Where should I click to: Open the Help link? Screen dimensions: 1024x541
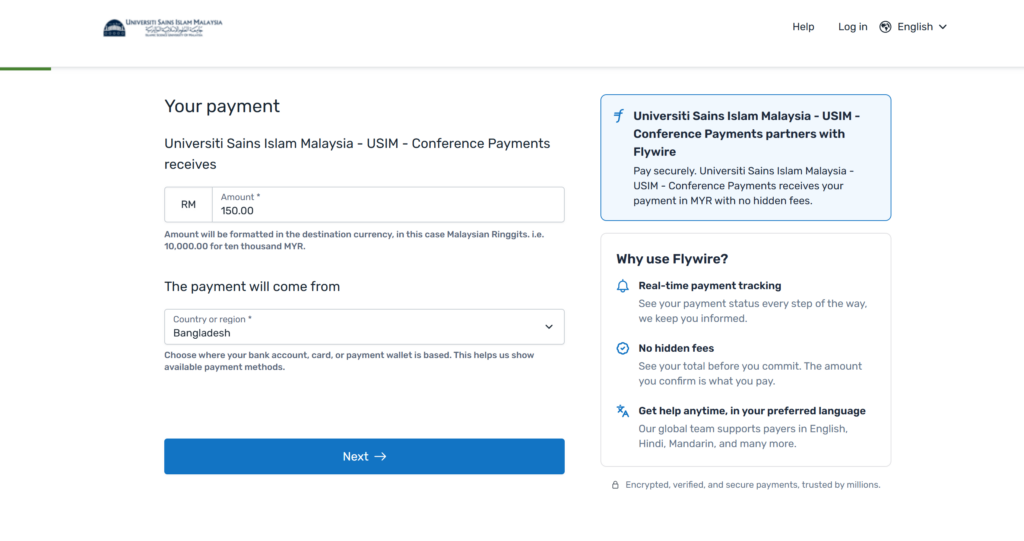tap(803, 27)
